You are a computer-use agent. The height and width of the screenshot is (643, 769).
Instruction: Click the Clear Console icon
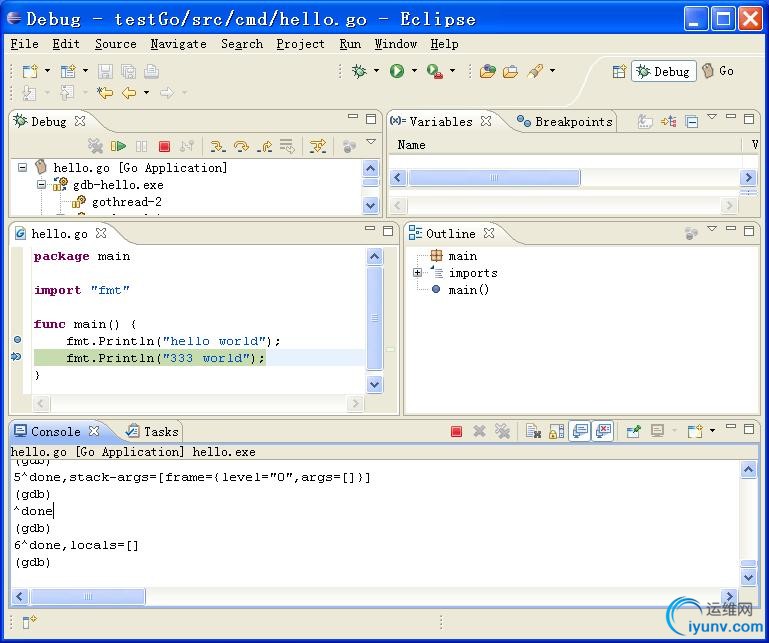point(533,432)
